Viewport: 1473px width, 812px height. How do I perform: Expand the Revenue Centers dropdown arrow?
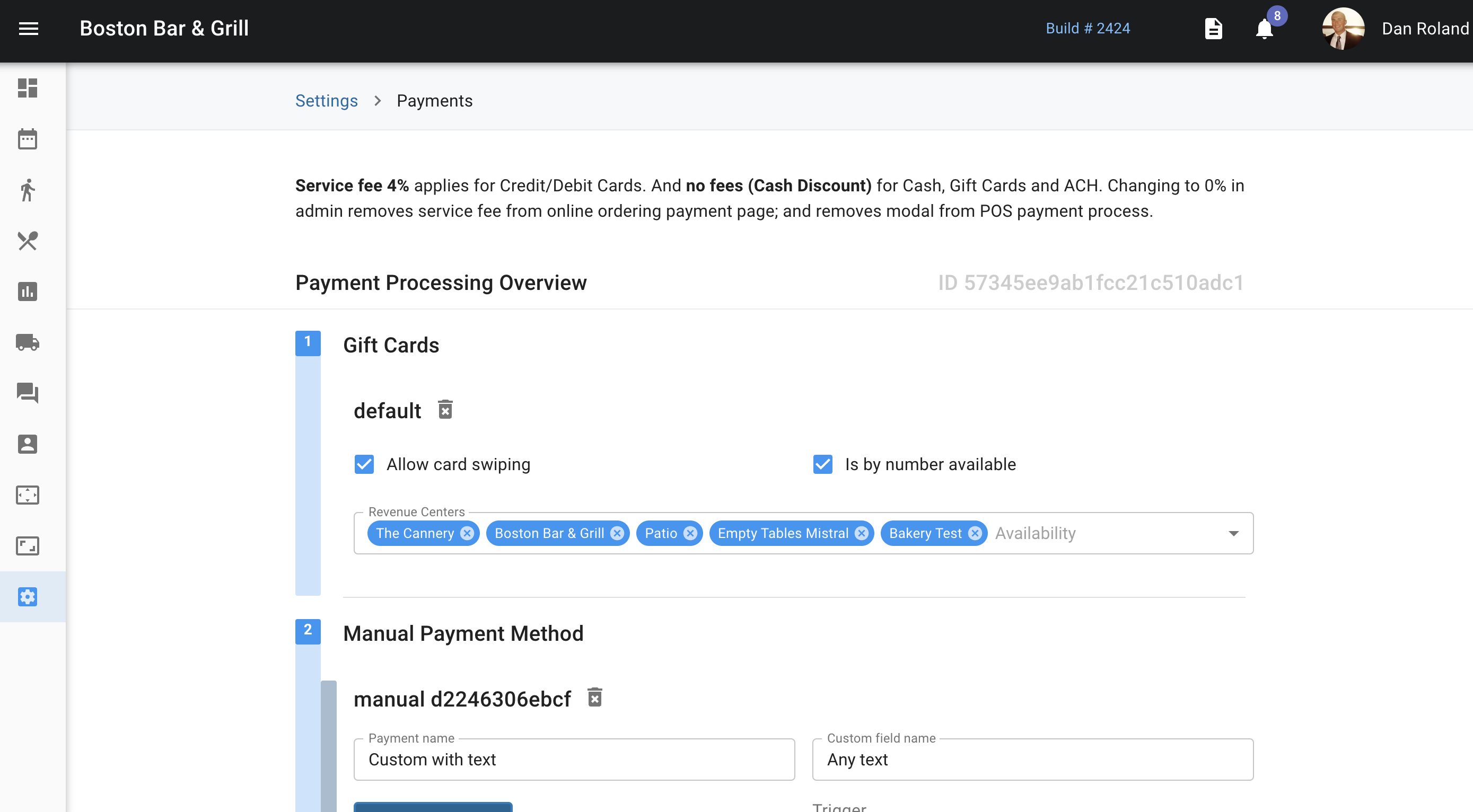(x=1233, y=533)
